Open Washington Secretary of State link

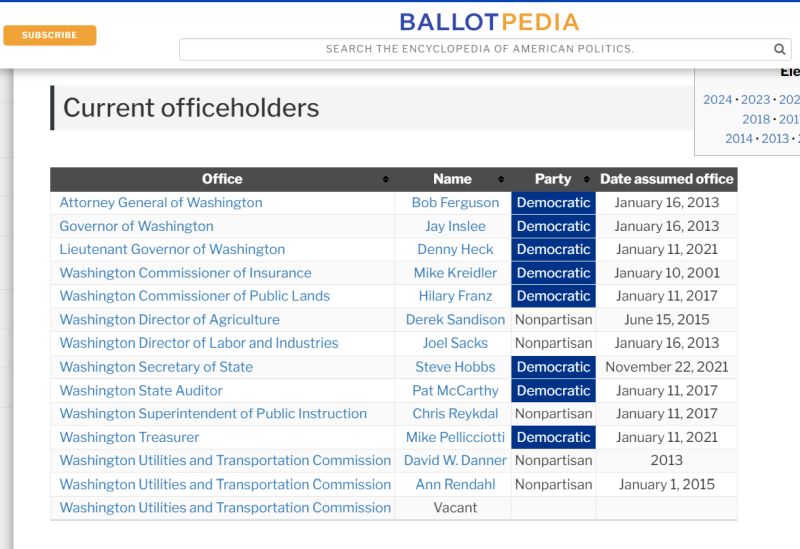(156, 367)
